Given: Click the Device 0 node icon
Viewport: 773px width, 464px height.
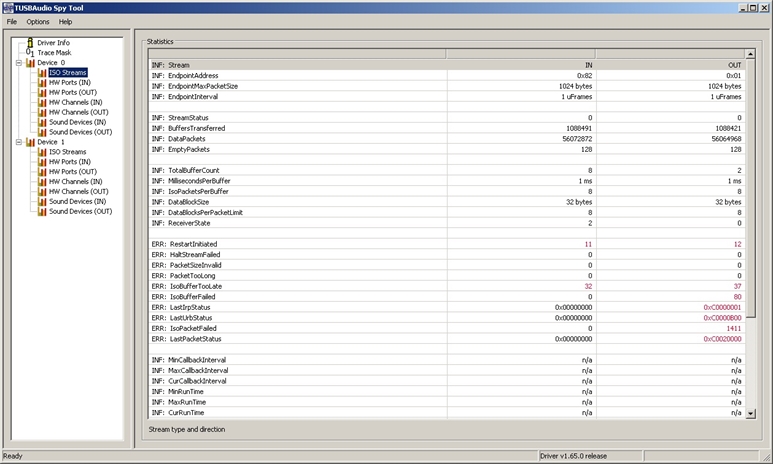Looking at the screenshot, I should click(x=30, y=62).
